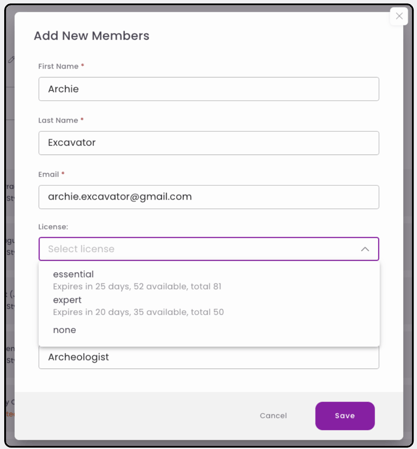This screenshot has height=449, width=417.
Task: Click the License label
Action: tap(53, 227)
